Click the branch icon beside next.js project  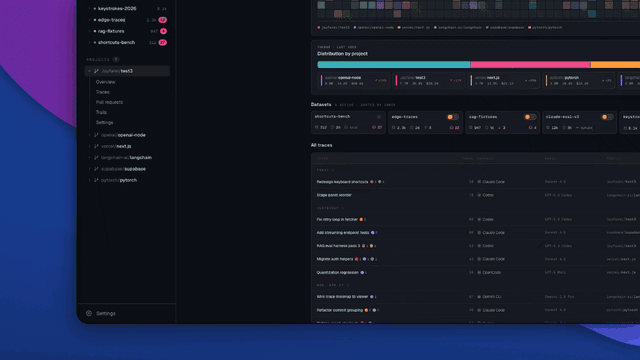(x=96, y=146)
